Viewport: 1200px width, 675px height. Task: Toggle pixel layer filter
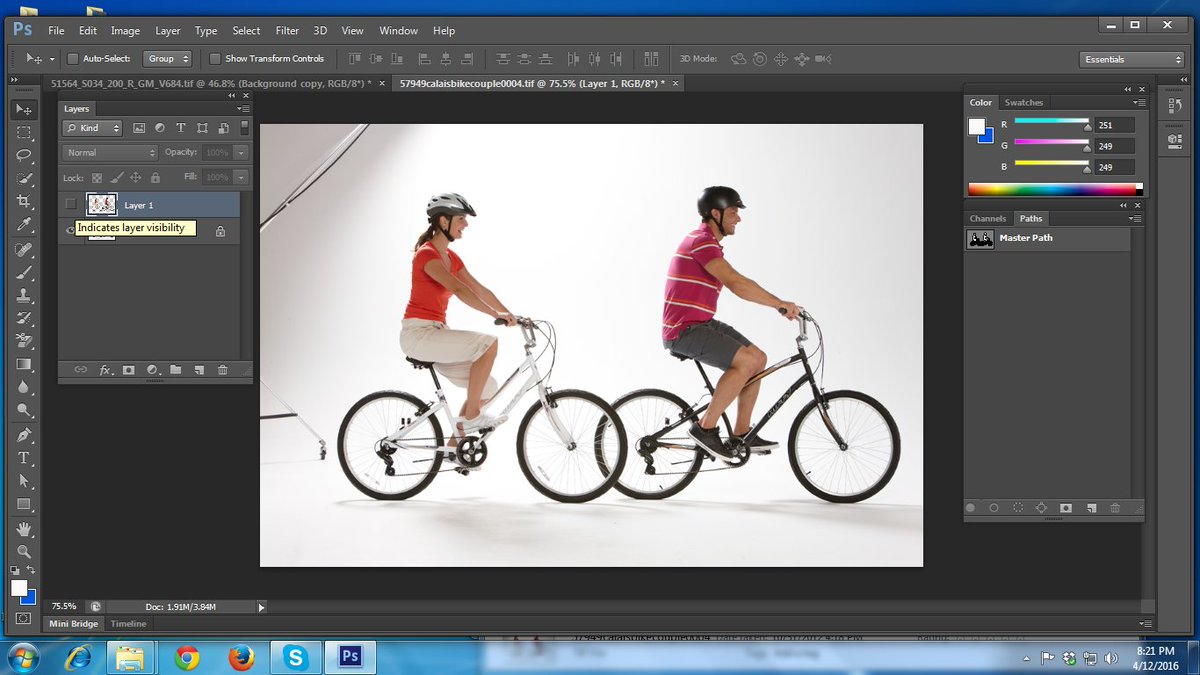point(139,128)
